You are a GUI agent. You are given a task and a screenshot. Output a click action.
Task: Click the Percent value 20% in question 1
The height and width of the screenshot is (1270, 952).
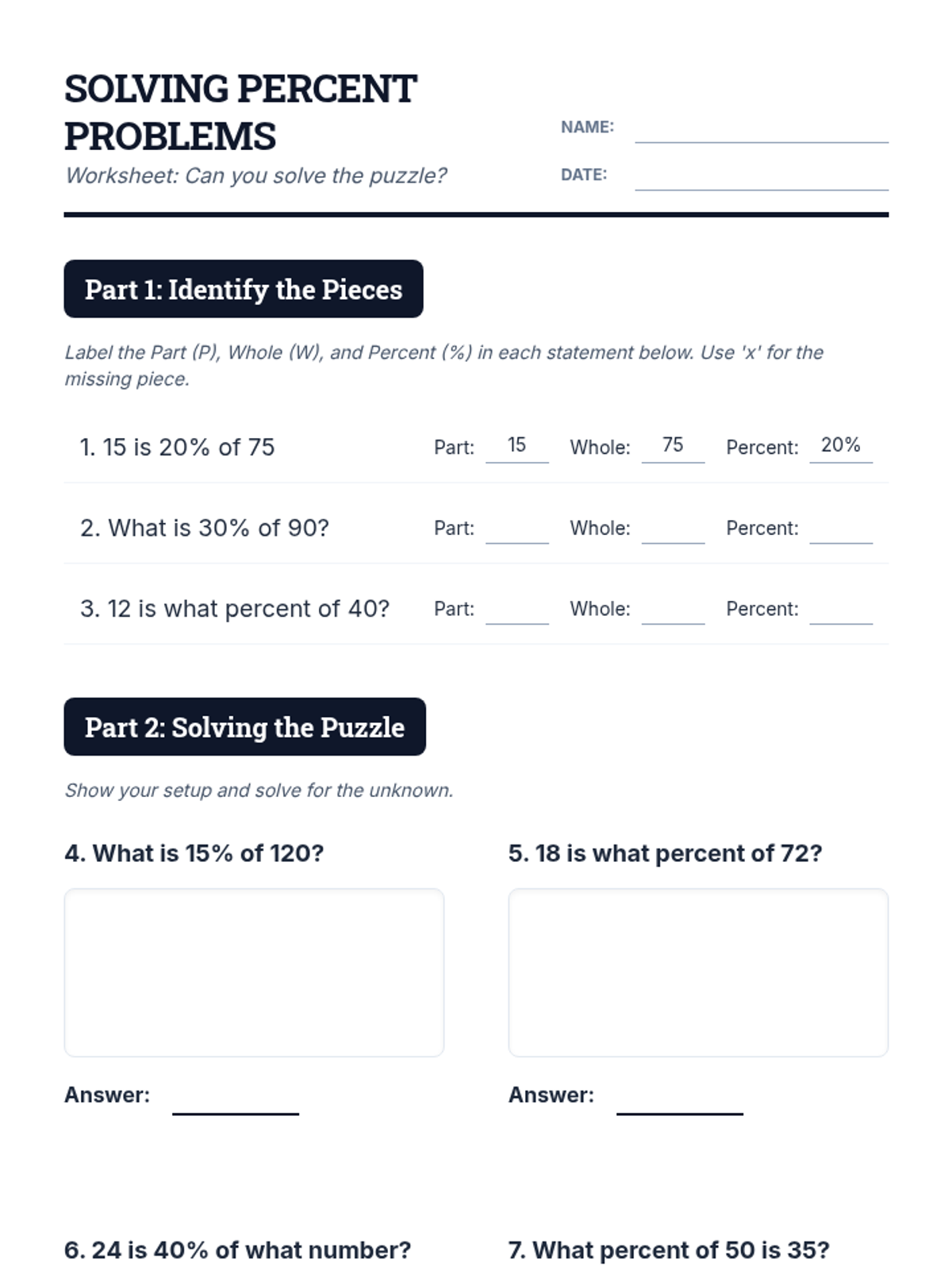click(840, 445)
